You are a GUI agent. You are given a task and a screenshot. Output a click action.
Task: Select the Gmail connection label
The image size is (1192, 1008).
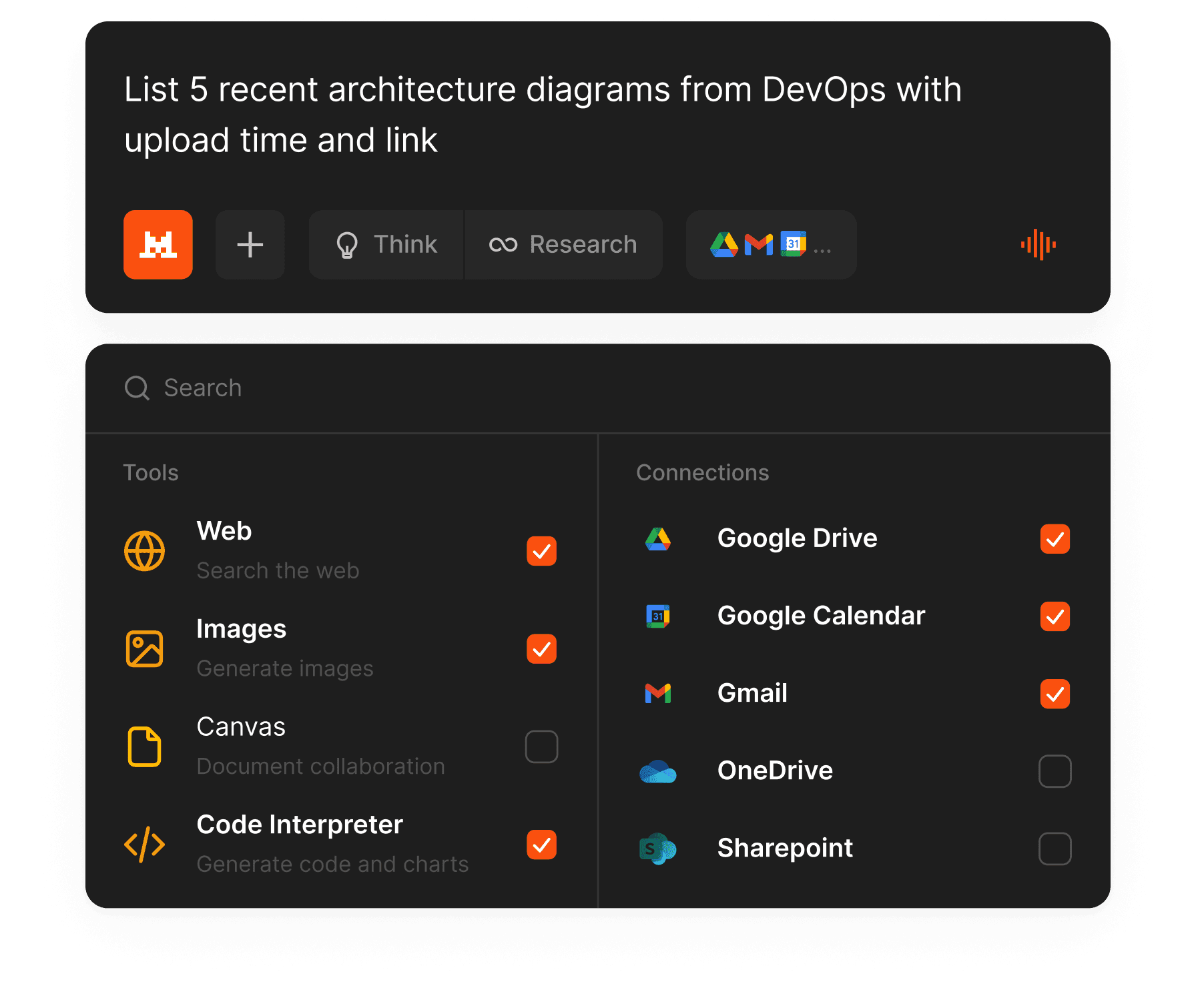752,693
